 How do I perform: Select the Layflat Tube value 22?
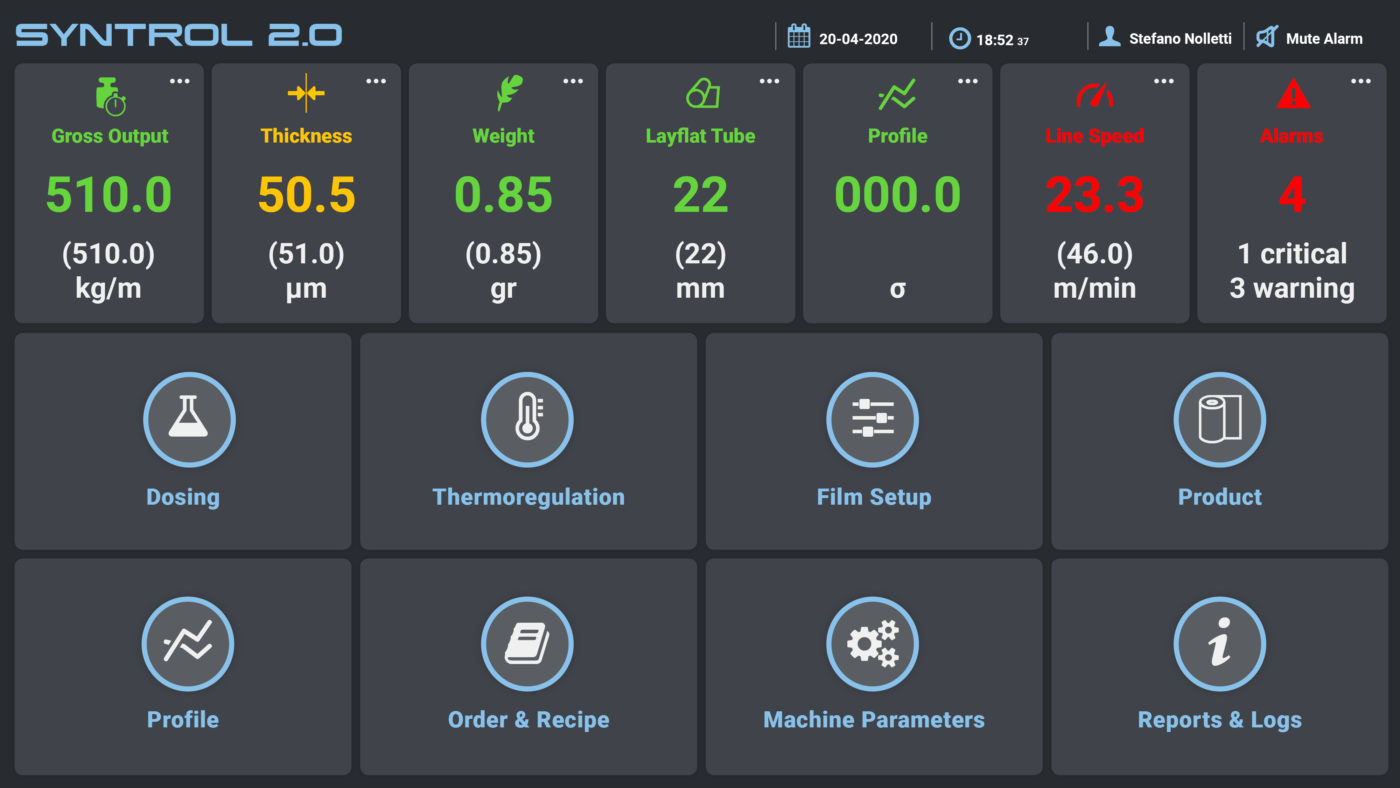tap(700, 195)
